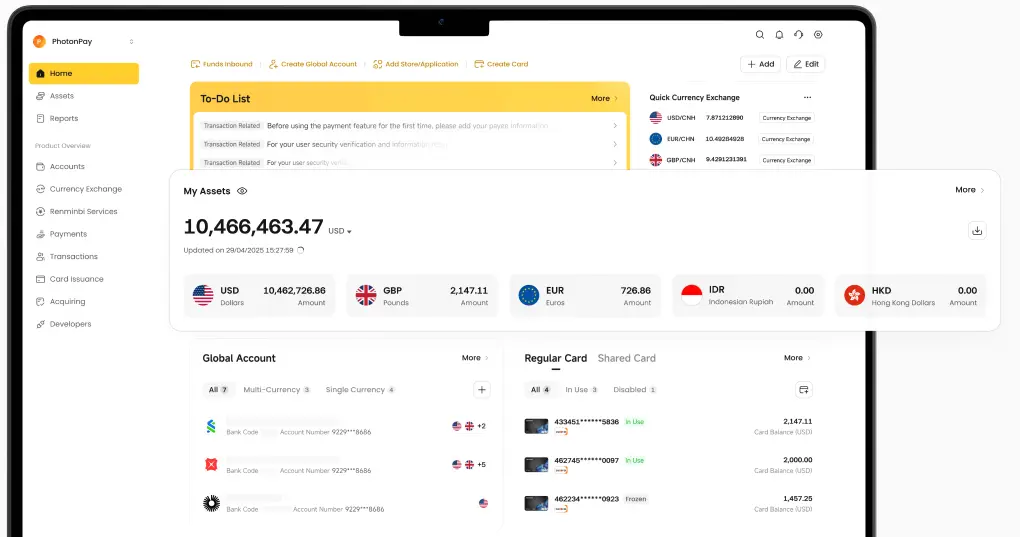Refresh the assets updated timestamp
The height and width of the screenshot is (537, 1020).
[301, 250]
